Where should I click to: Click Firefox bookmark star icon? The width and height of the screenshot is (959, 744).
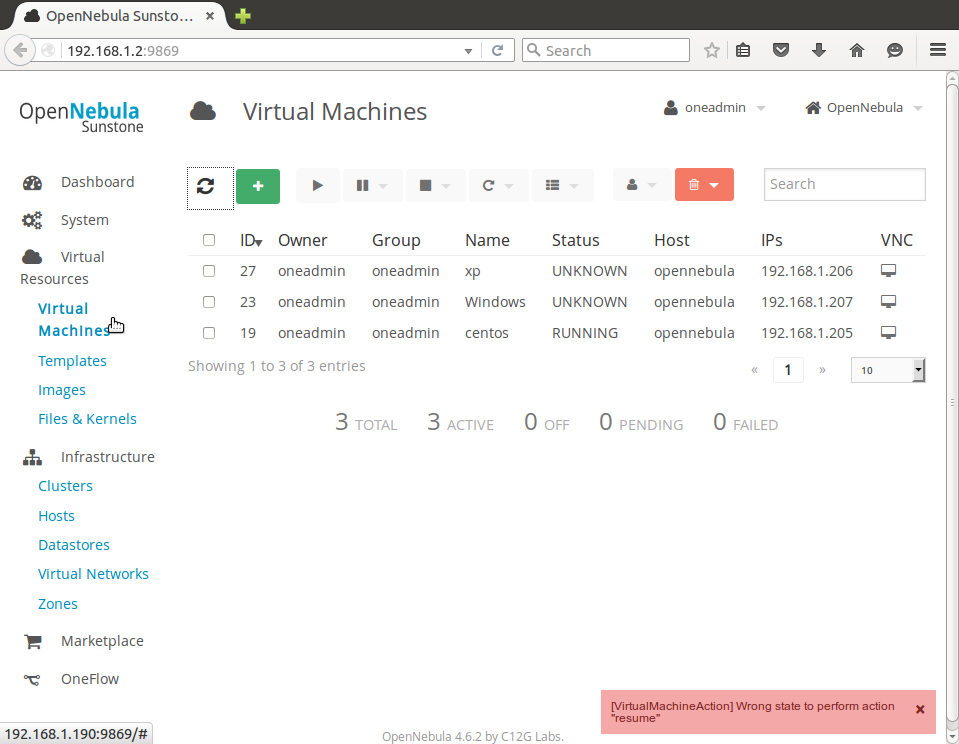coord(712,50)
